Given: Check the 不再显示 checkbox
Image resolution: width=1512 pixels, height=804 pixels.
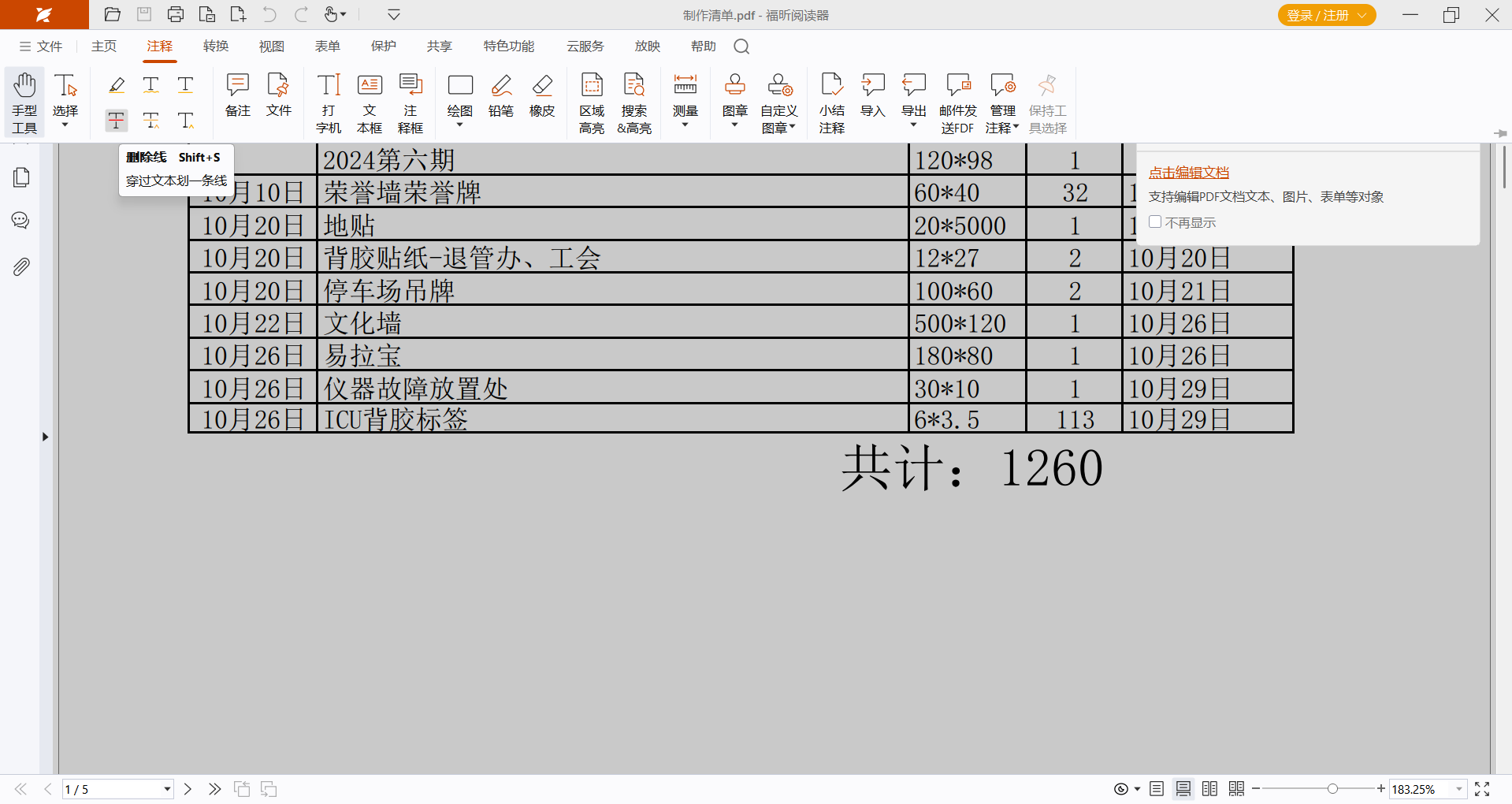Looking at the screenshot, I should (x=1155, y=222).
